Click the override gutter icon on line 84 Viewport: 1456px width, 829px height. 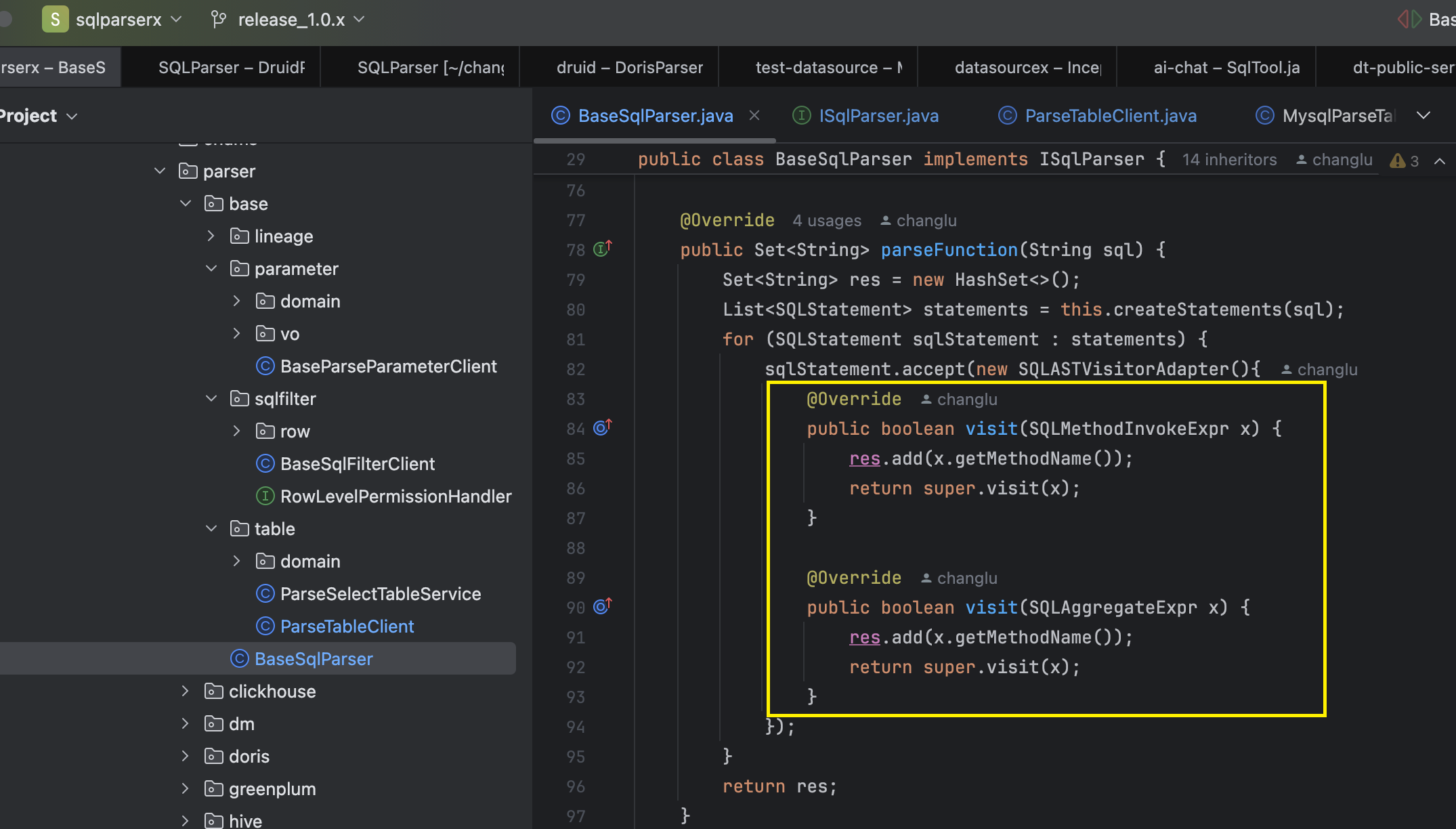click(602, 427)
